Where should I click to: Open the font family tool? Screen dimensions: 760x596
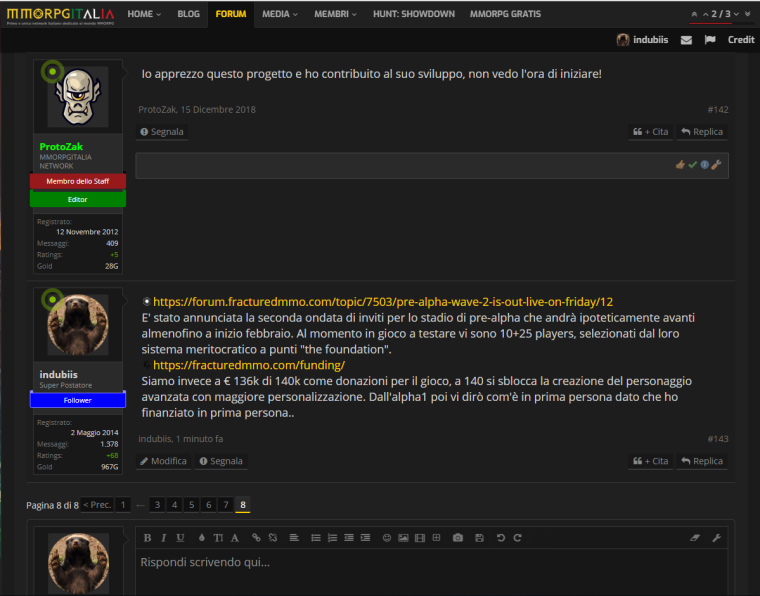coord(235,538)
